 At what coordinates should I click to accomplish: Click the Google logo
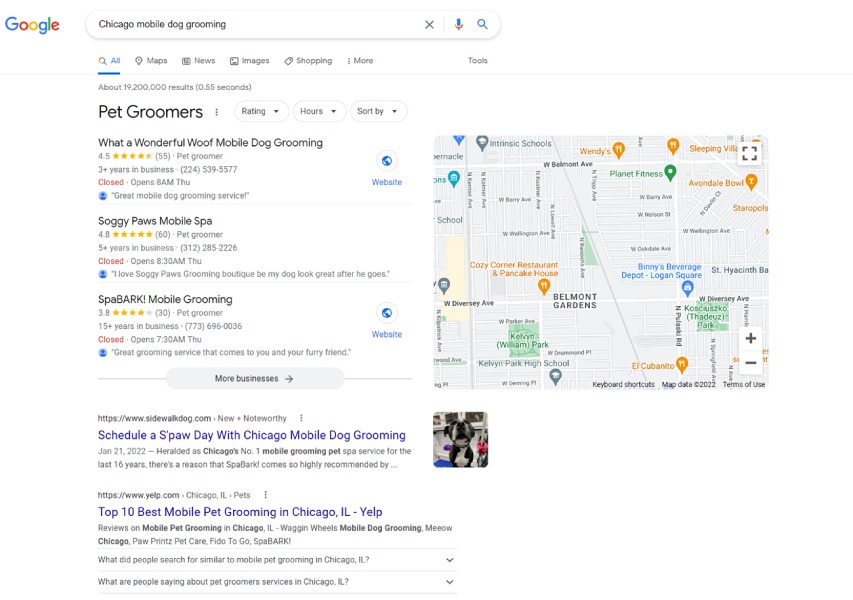pos(32,24)
